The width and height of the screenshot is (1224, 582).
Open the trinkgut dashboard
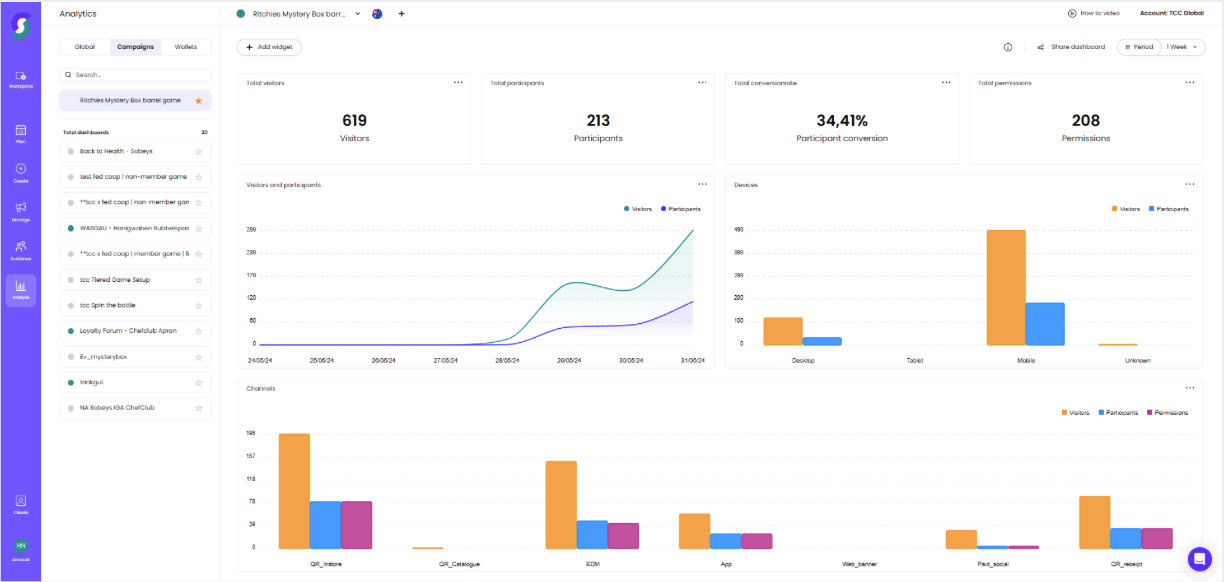tap(135, 382)
